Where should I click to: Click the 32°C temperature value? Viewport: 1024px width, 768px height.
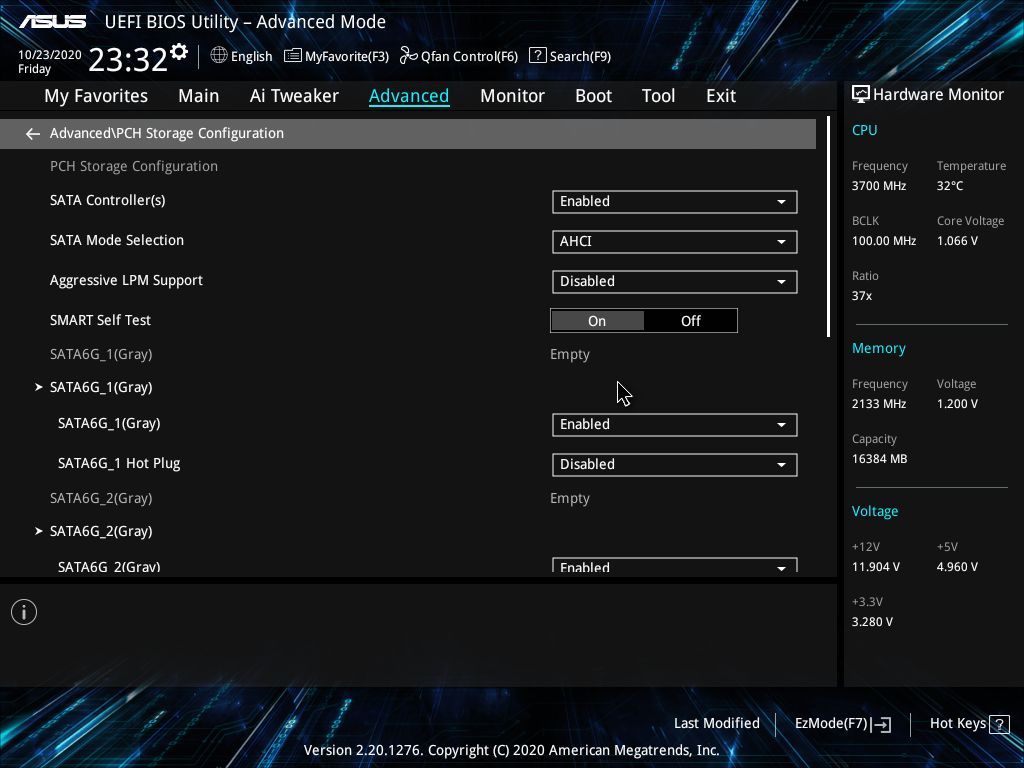[950, 186]
